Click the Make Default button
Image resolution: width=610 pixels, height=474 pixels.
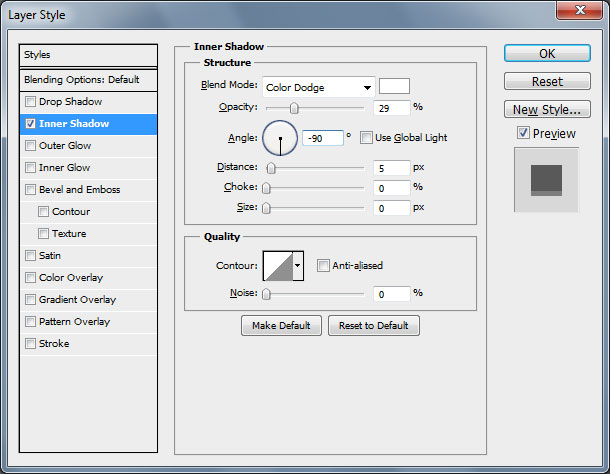(281, 326)
